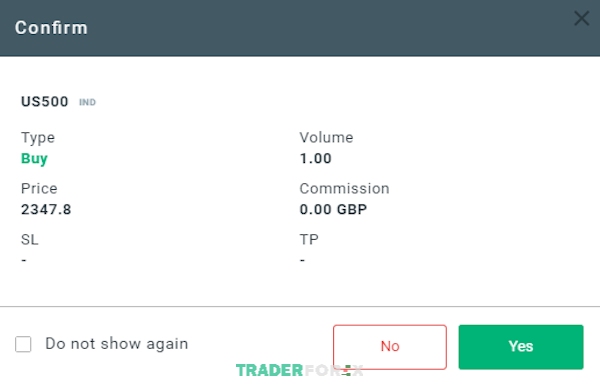Click the TP dash value
The image size is (600, 386).
302,261
